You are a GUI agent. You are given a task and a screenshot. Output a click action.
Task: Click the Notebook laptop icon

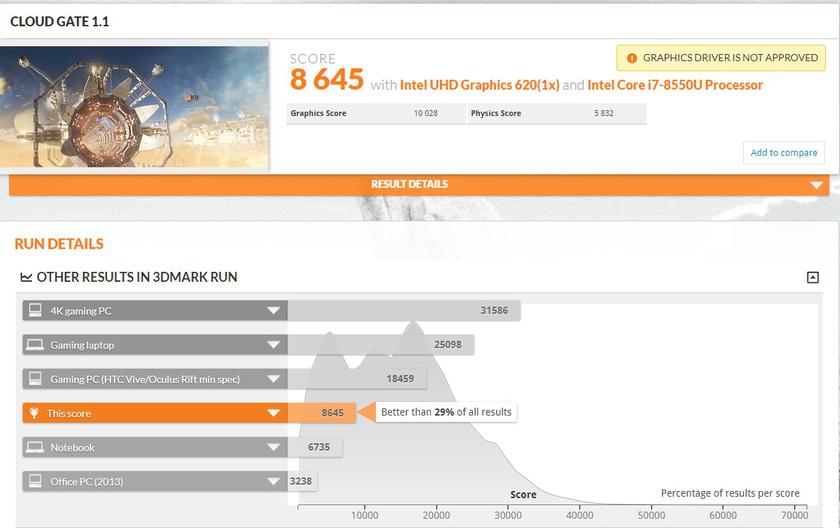35,447
